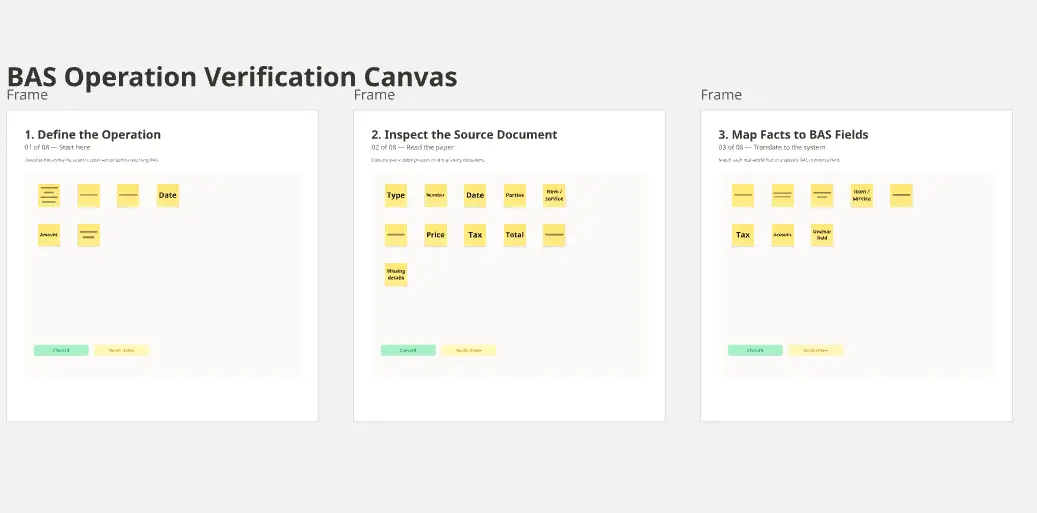Image resolution: width=1037 pixels, height=513 pixels.
Task: Select the '2. Inspect the Source Document' heading
Action: tap(464, 134)
